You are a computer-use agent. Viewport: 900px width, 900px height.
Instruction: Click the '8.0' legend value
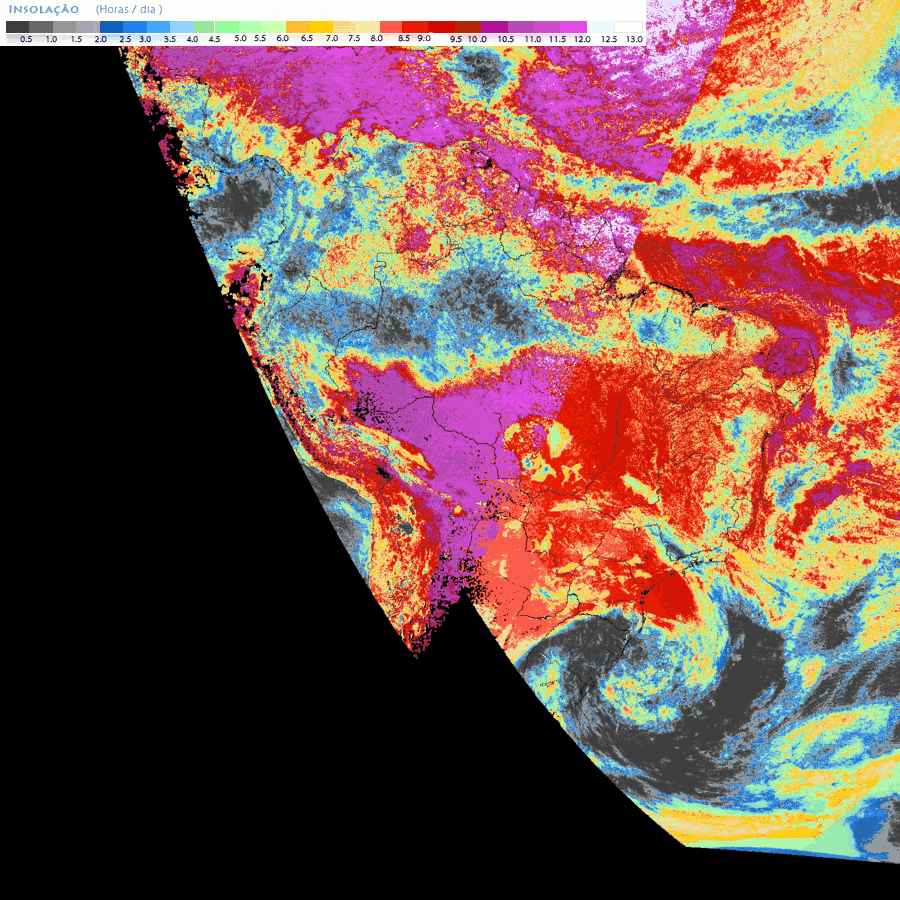click(x=377, y=38)
